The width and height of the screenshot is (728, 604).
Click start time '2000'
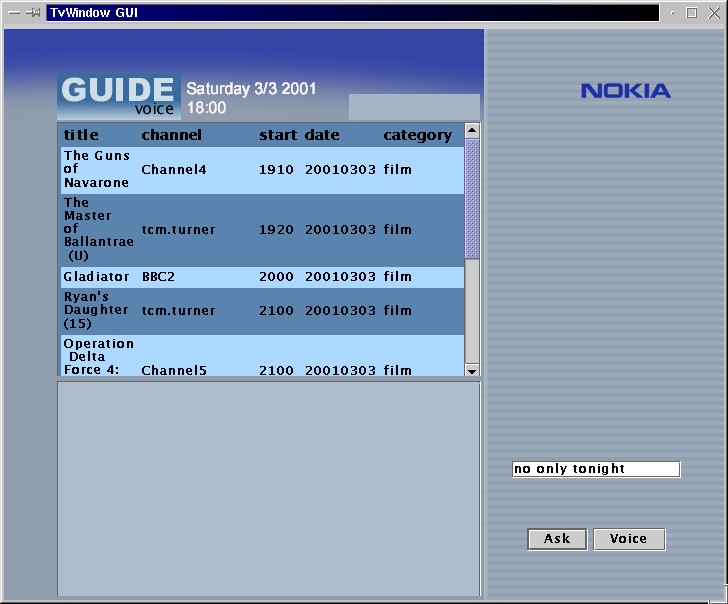tap(276, 277)
